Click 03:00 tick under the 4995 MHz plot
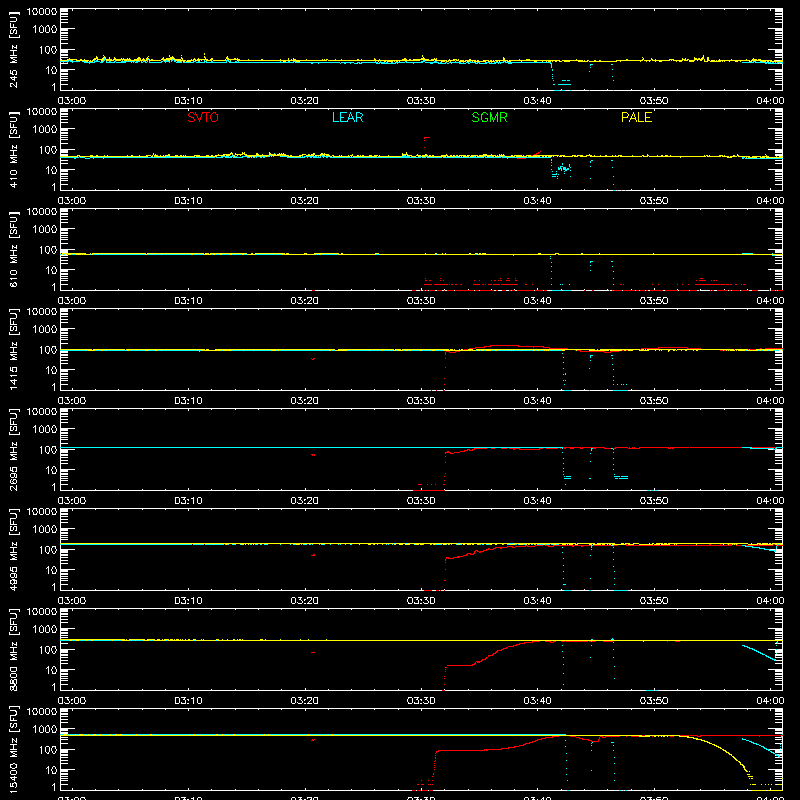 pos(72,601)
